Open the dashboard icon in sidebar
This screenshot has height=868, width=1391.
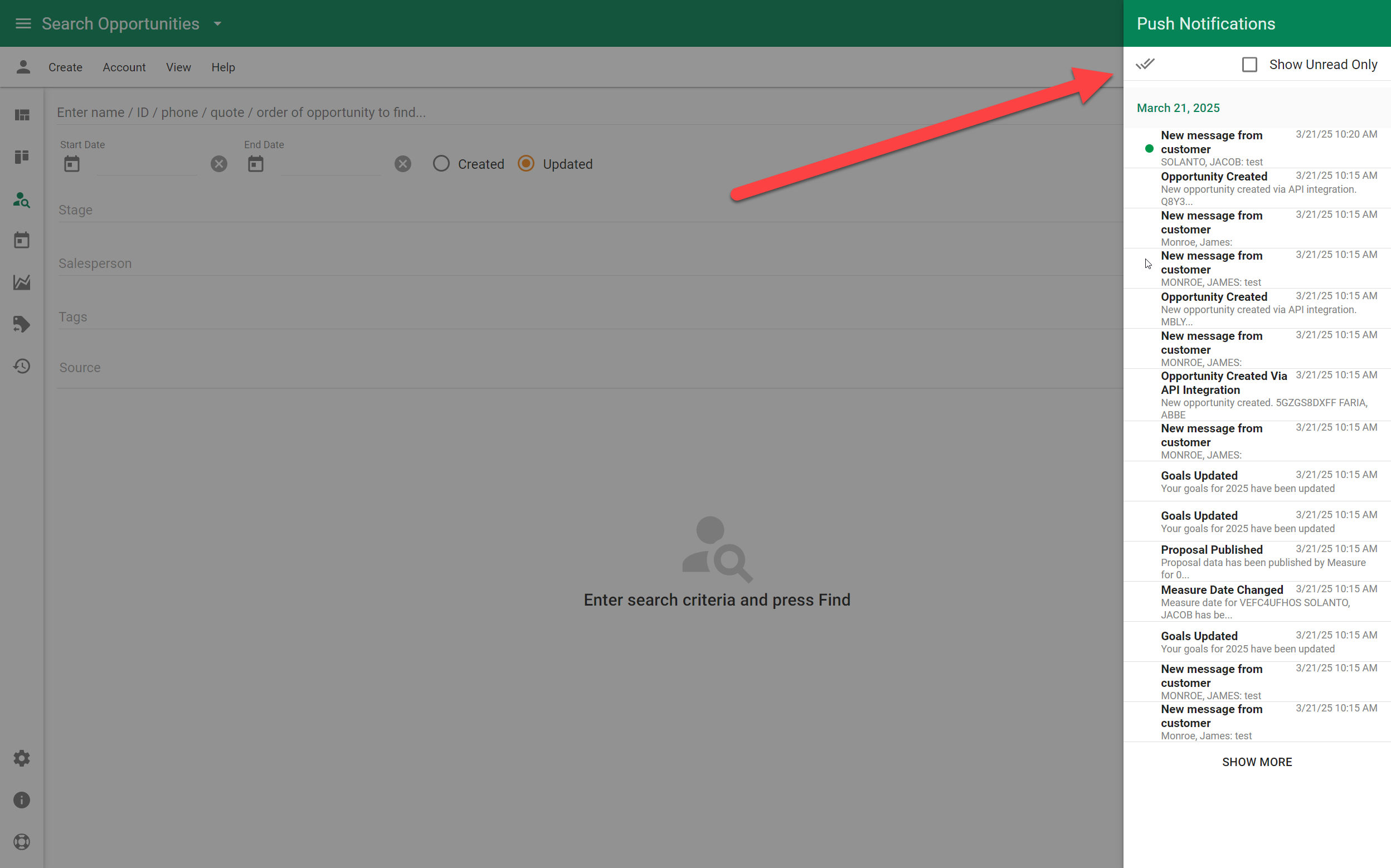(x=22, y=115)
